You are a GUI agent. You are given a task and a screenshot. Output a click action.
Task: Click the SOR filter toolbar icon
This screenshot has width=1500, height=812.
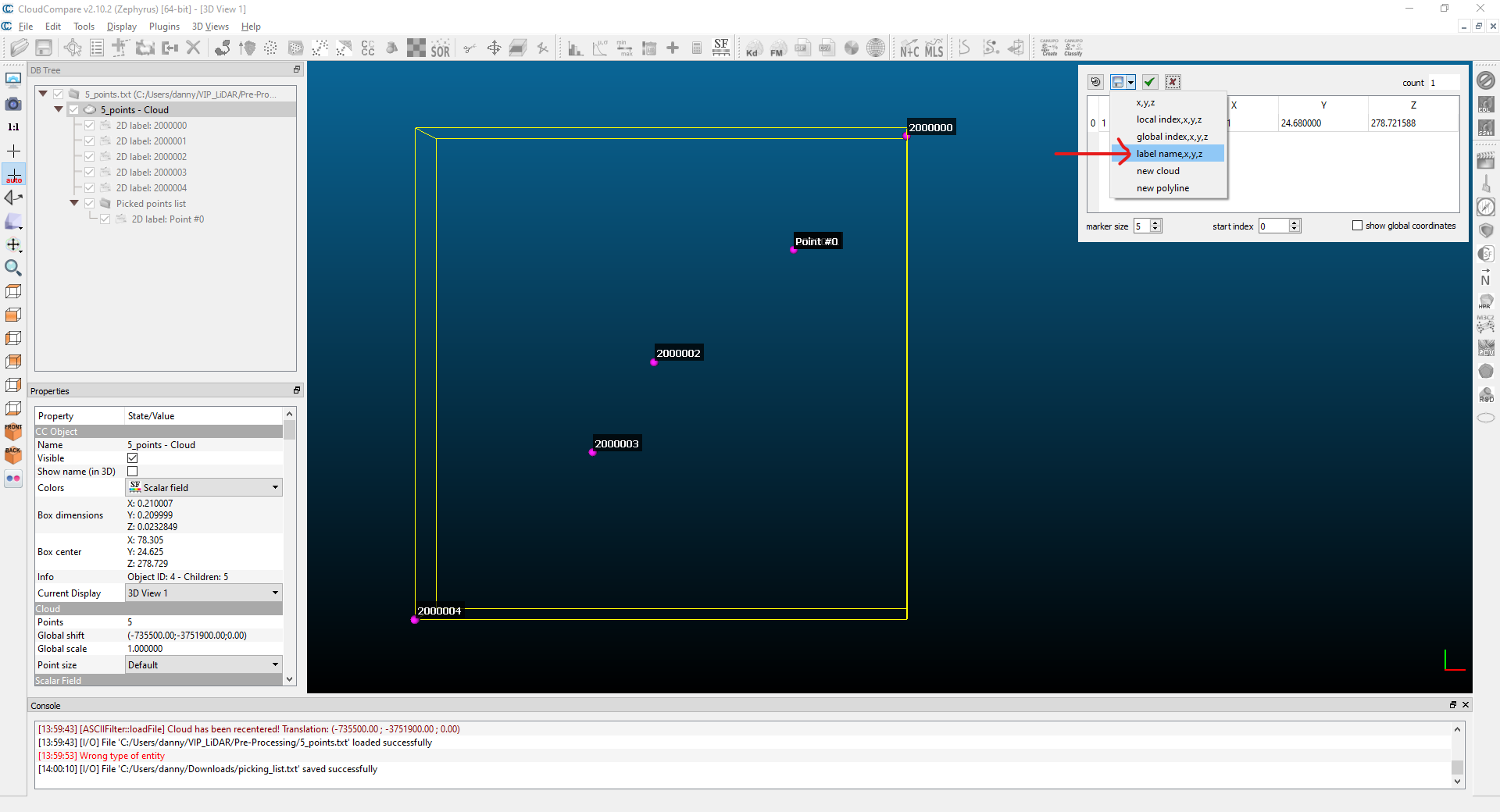pyautogui.click(x=440, y=49)
